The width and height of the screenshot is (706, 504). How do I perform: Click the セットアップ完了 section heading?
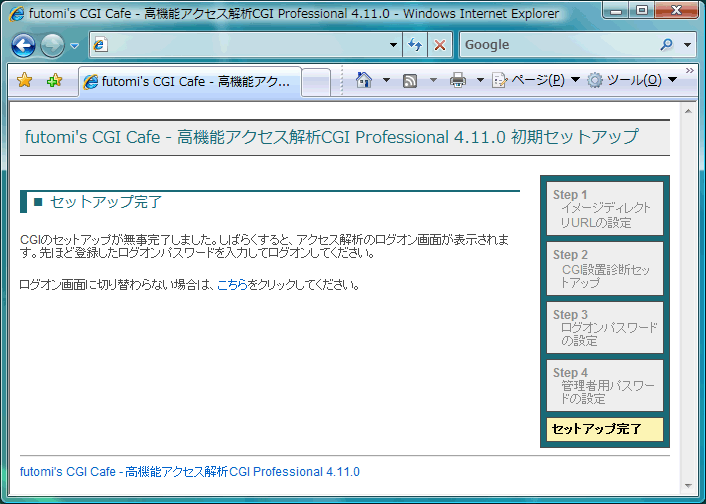pyautogui.click(x=106, y=202)
